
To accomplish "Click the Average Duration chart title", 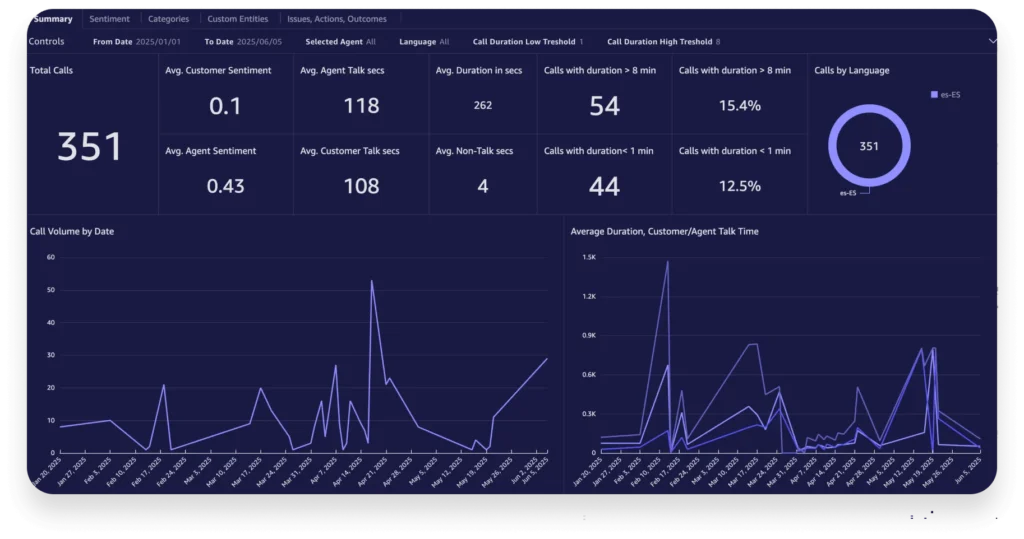I will pyautogui.click(x=664, y=231).
